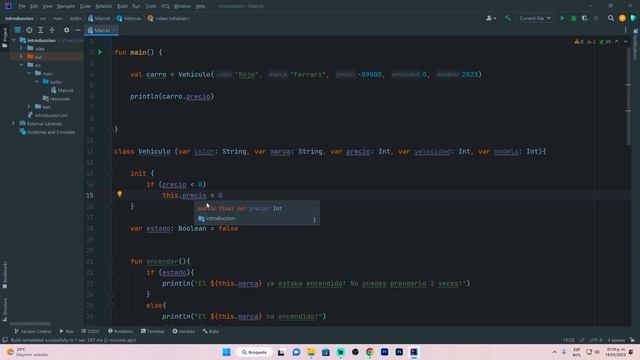Hide the Project panel with minus icon
The height and width of the screenshot is (360, 640).
coord(78,30)
